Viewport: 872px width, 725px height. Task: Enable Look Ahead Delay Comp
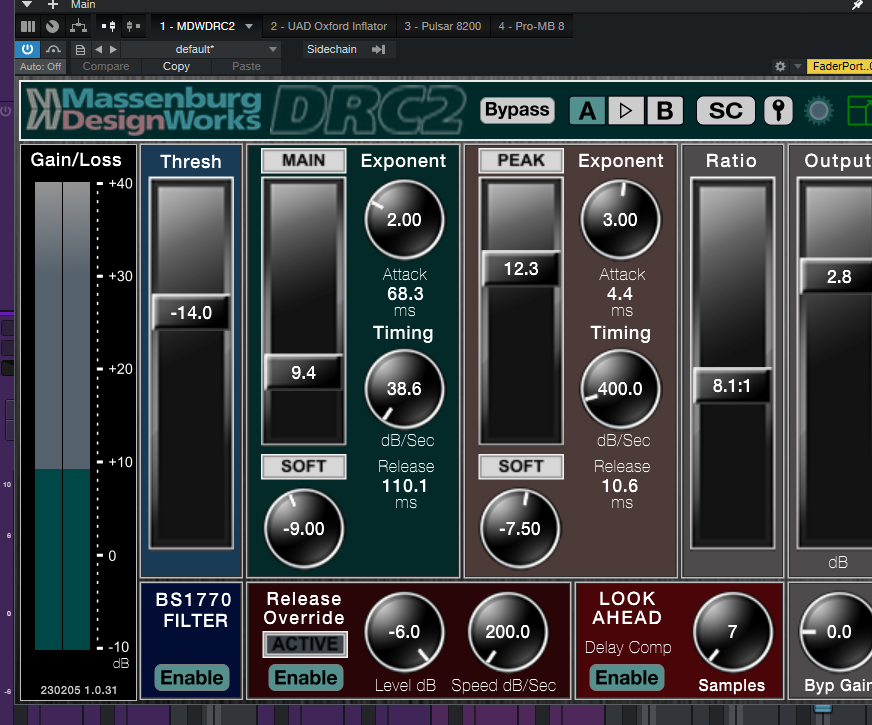pyautogui.click(x=627, y=678)
